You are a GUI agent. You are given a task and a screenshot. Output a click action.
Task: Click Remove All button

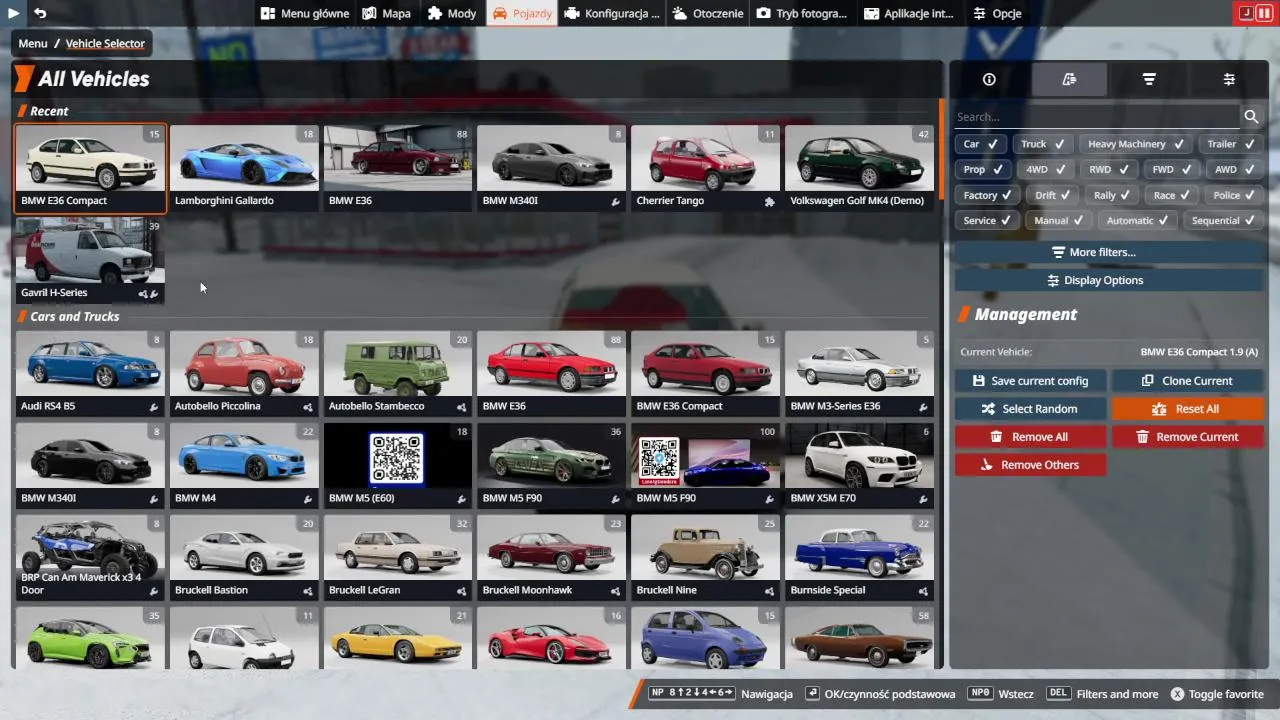pyautogui.click(x=1030, y=437)
